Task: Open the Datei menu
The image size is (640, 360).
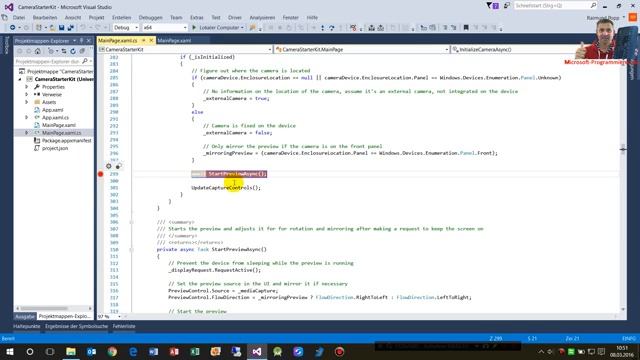Action: pyautogui.click(x=19, y=18)
